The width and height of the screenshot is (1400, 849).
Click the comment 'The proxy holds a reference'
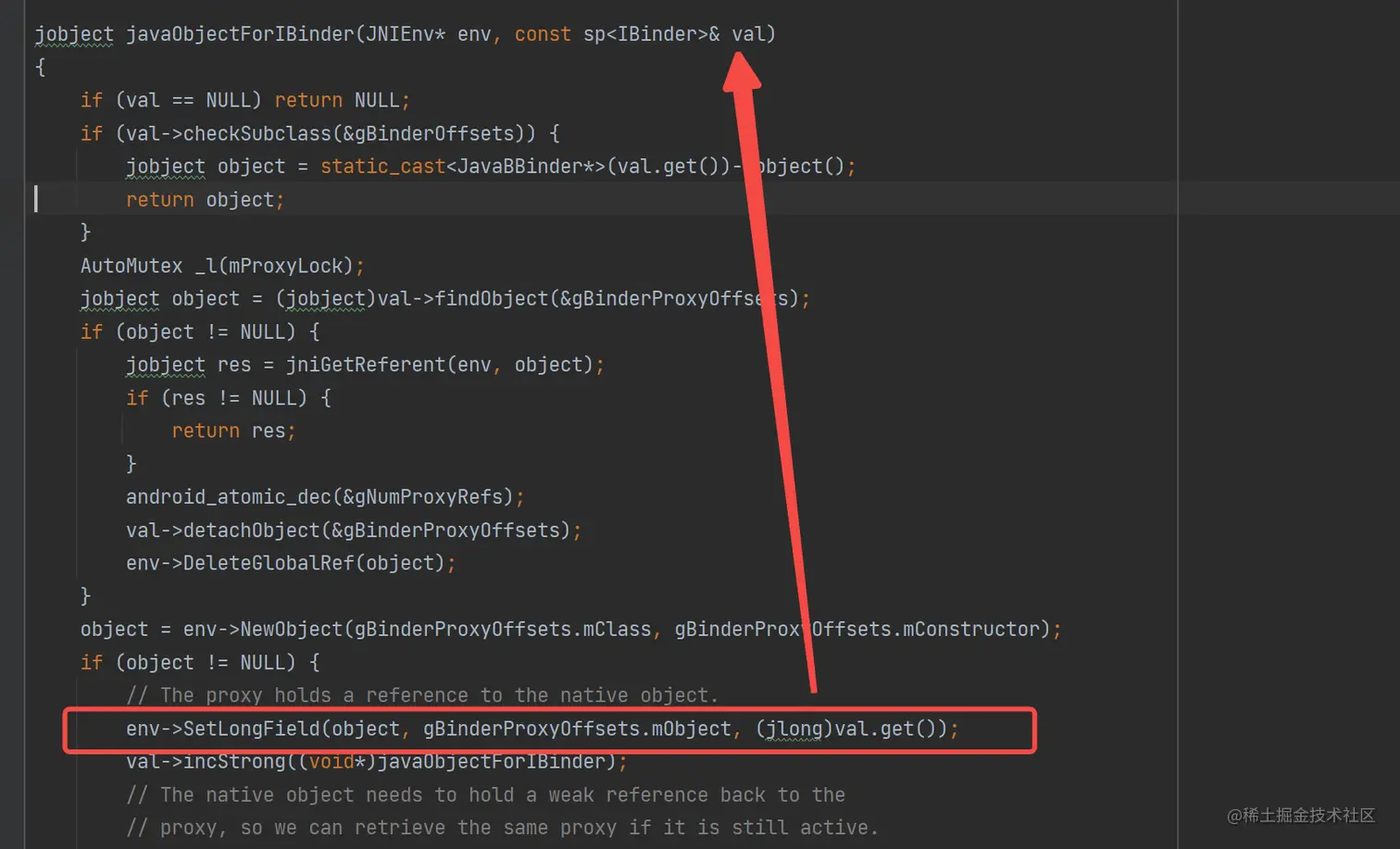coord(422,695)
